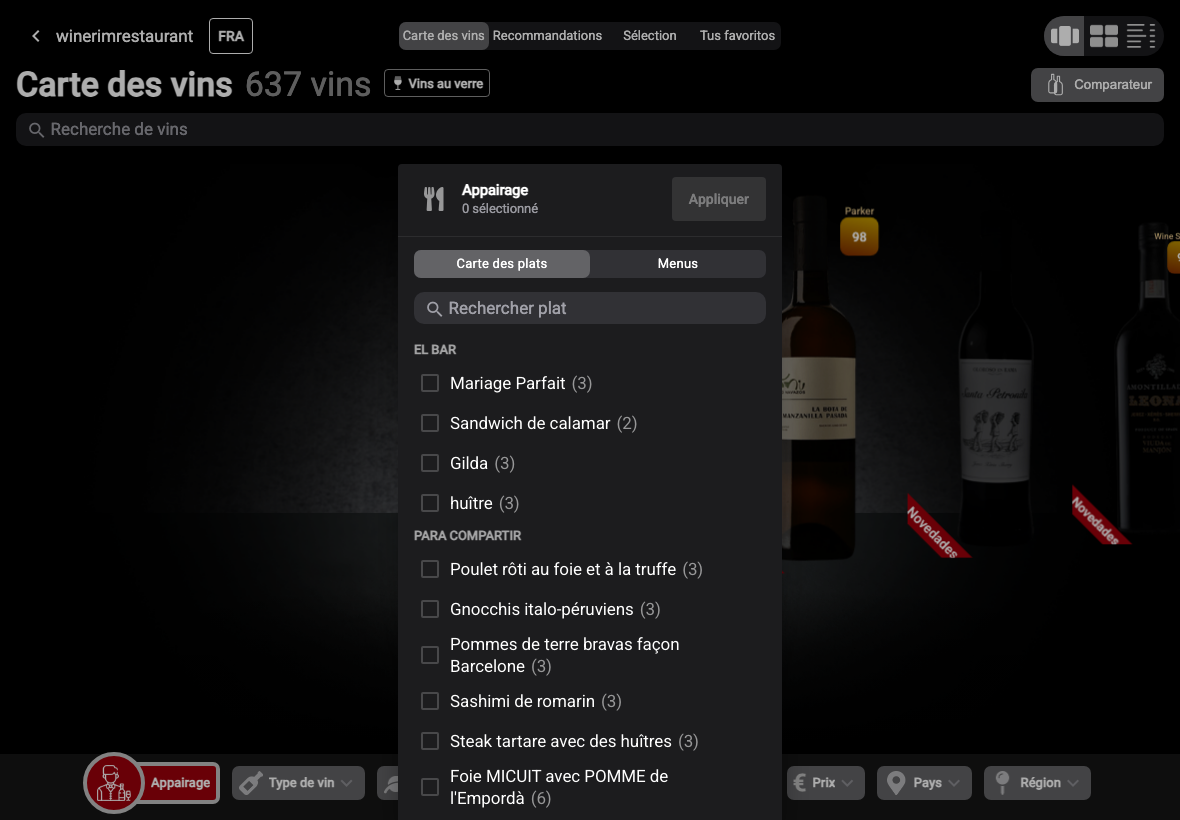Viewport: 1180px width, 820px height.
Task: Click the magnifier in Recherche de vins
Action: click(x=36, y=130)
